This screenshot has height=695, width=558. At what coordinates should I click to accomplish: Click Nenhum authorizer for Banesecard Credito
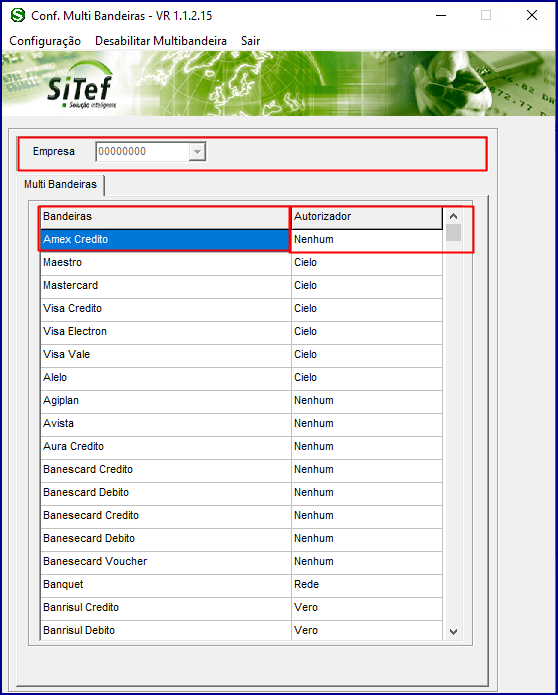[367, 516]
